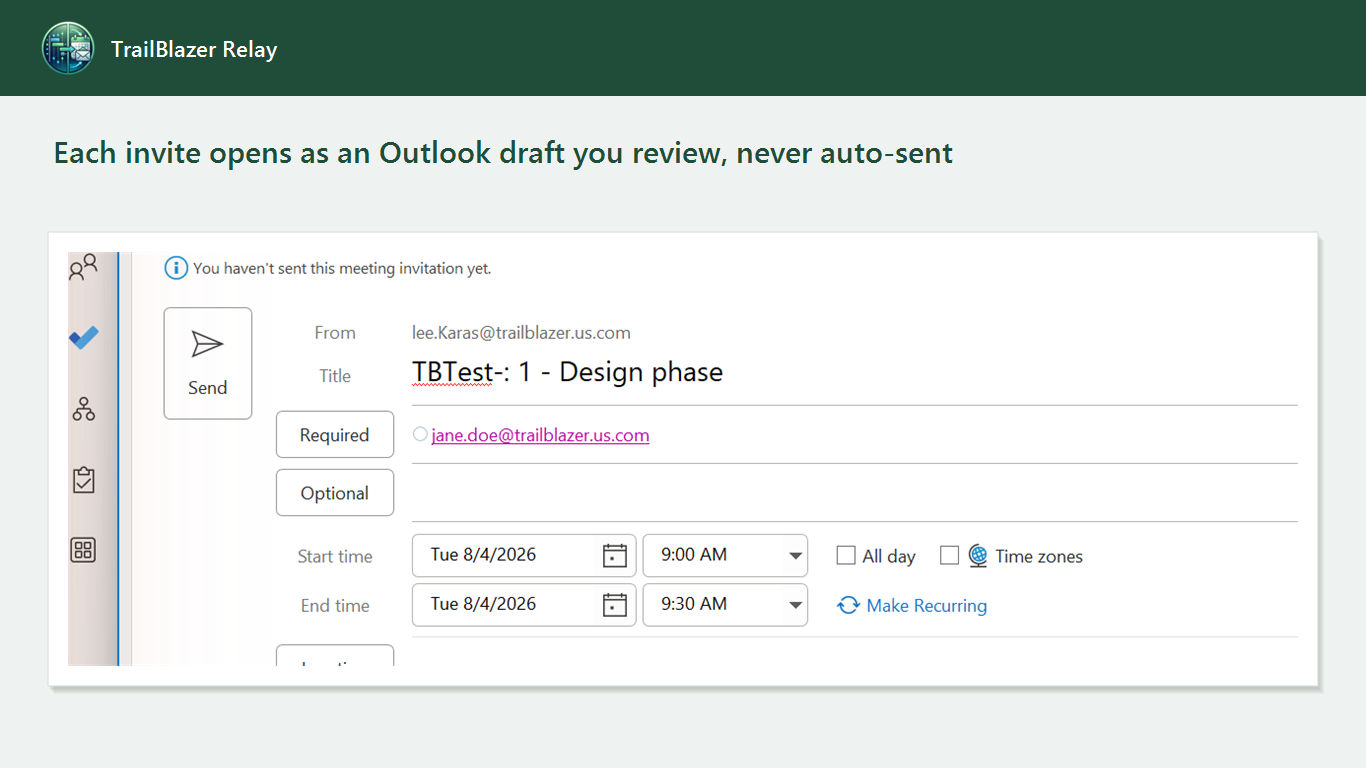The image size is (1366, 768).
Task: Click the From address lee.Karas@trailblazer.us.com
Action: tap(521, 333)
